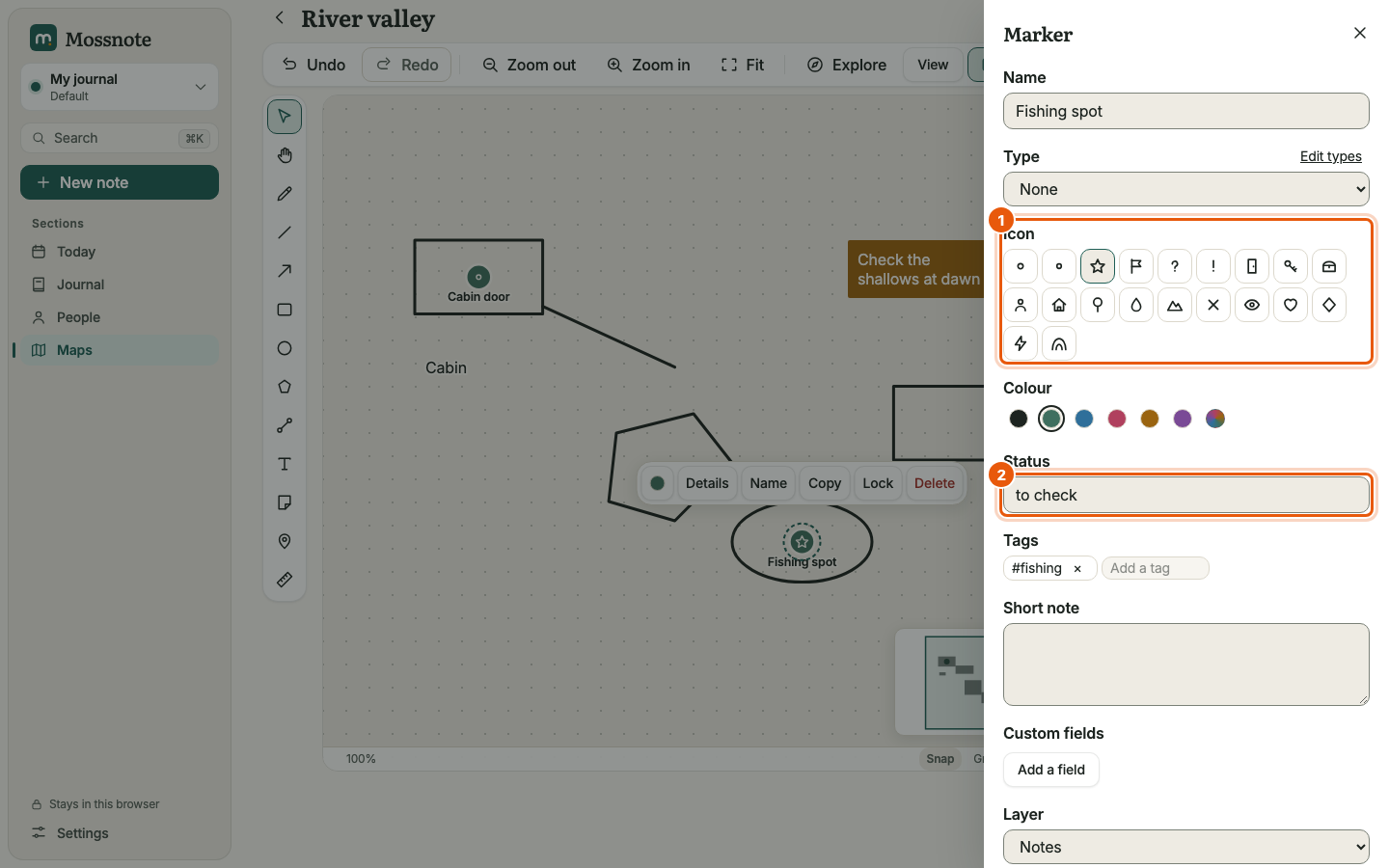Choose the ellipse shape tool
Image resolution: width=1389 pixels, height=868 pixels.
pyautogui.click(x=285, y=348)
